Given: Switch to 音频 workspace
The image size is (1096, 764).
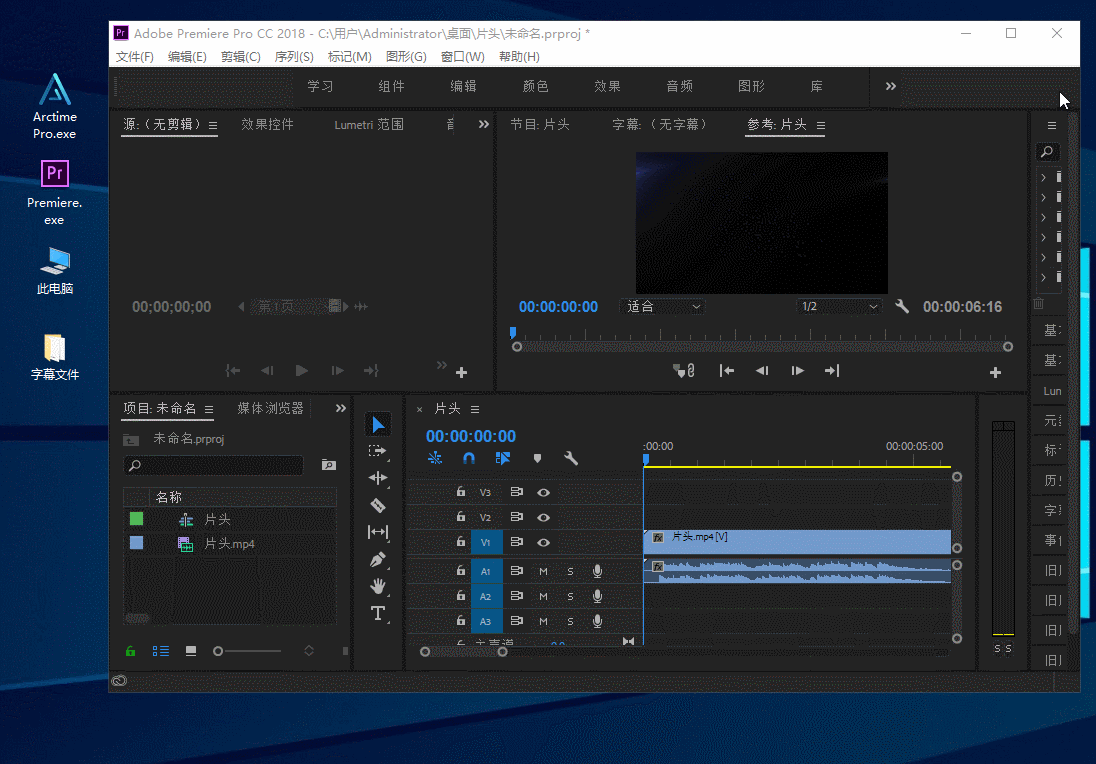Looking at the screenshot, I should pos(679,86).
